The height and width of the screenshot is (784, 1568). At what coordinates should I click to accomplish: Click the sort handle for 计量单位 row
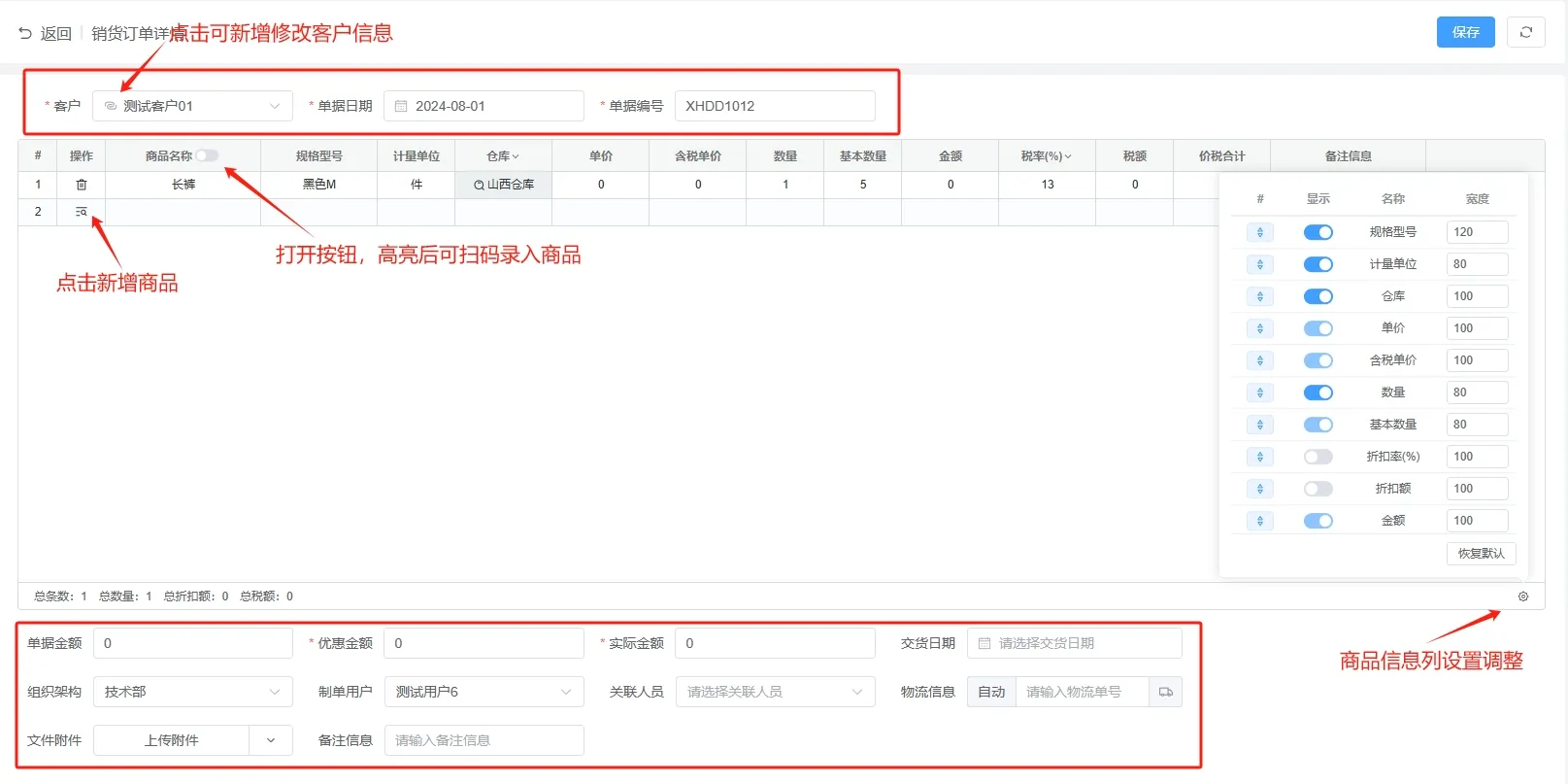pos(1260,264)
